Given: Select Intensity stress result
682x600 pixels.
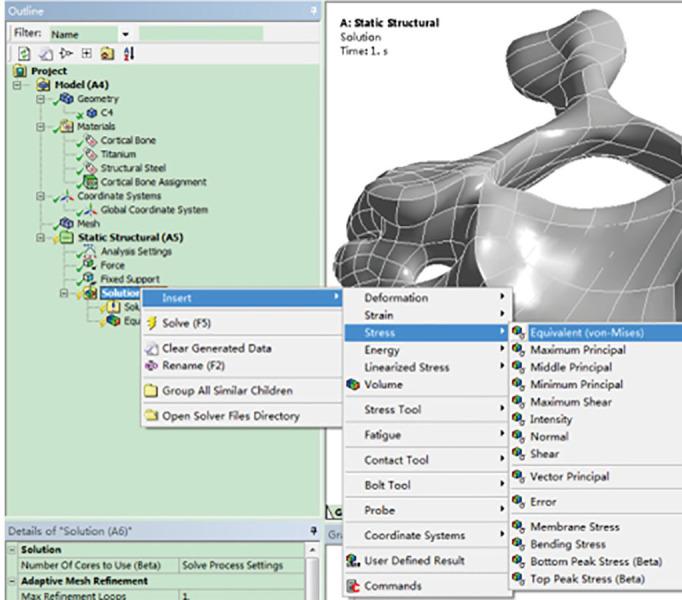Looking at the screenshot, I should click(x=597, y=419).
